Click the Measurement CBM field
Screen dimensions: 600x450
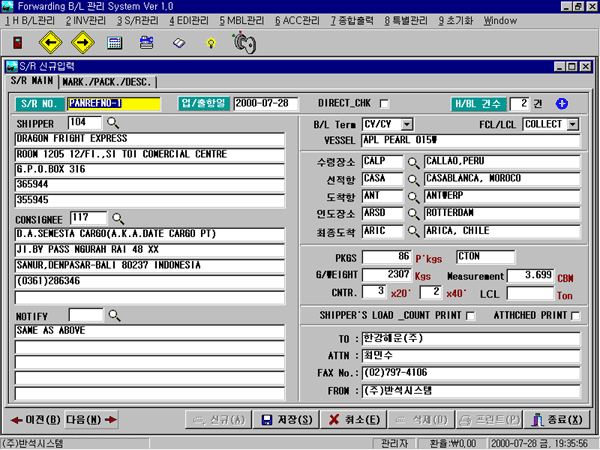click(530, 276)
